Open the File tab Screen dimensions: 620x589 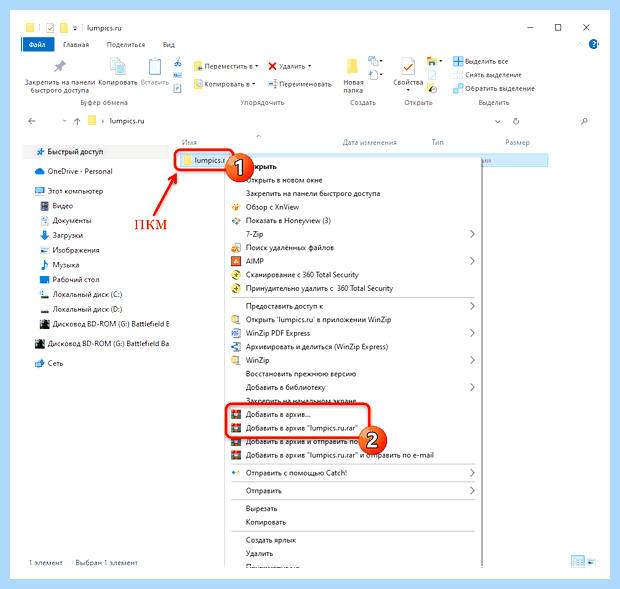click(x=37, y=44)
